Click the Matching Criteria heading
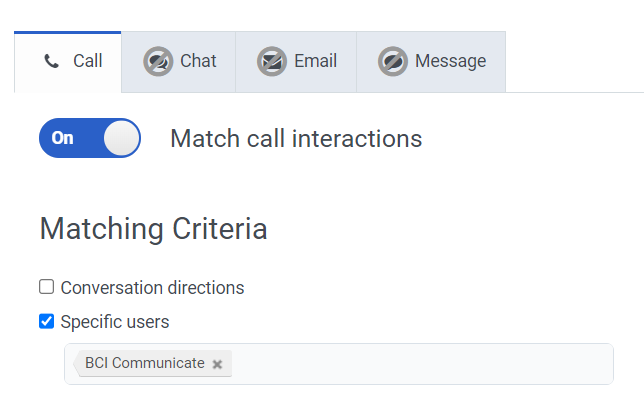 (x=153, y=229)
